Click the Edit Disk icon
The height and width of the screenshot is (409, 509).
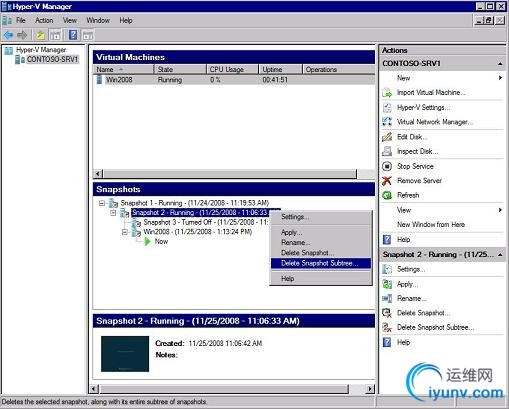tap(387, 137)
